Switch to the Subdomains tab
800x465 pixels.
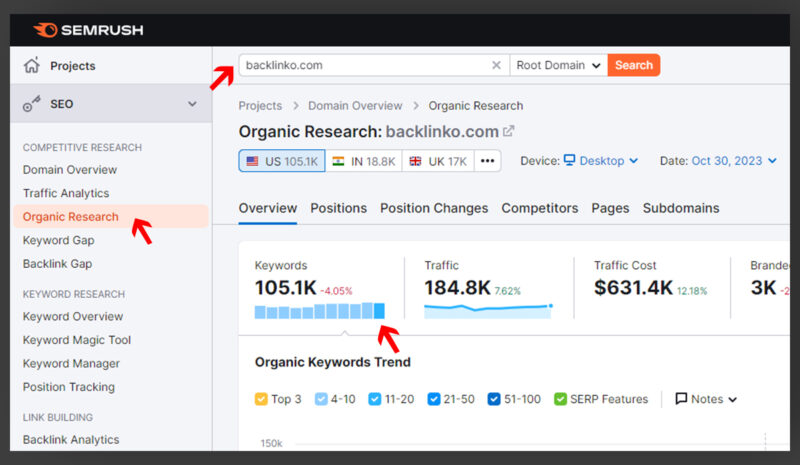681,208
